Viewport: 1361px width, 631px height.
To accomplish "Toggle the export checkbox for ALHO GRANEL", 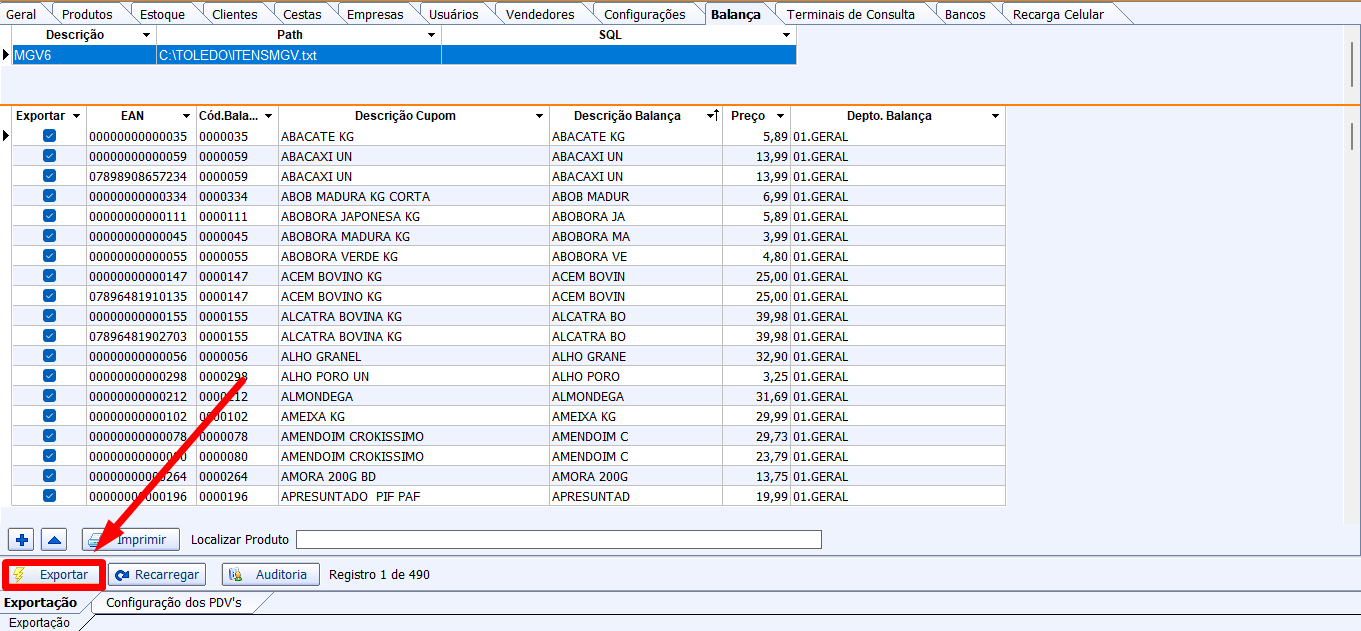I will click(49, 356).
